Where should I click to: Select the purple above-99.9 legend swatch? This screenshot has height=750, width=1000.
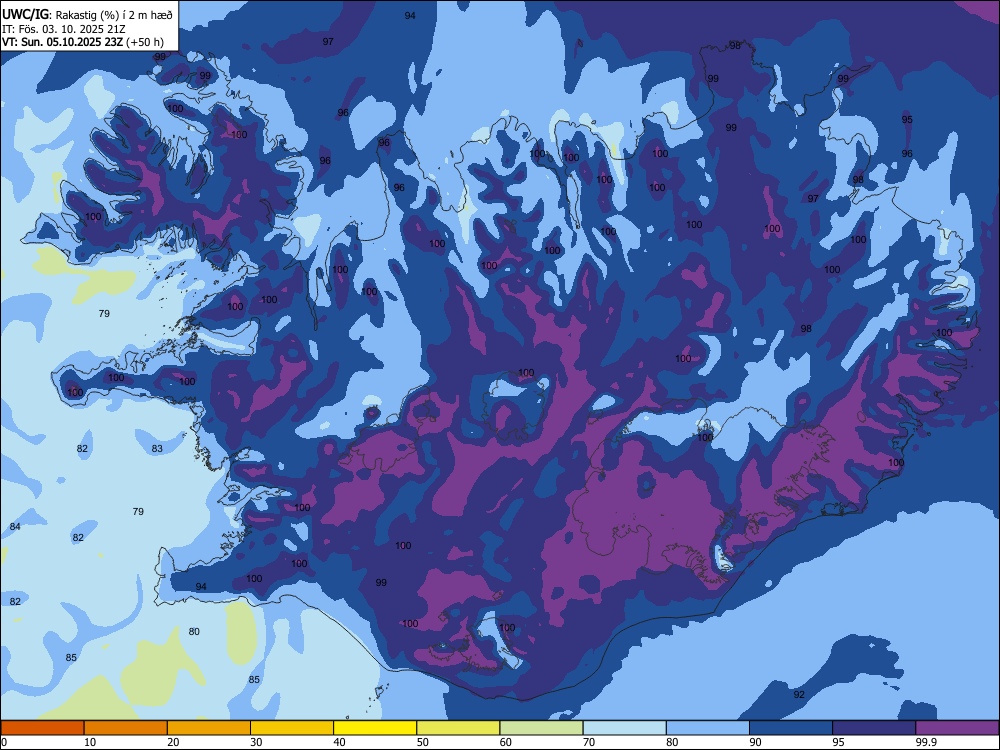tap(957, 728)
